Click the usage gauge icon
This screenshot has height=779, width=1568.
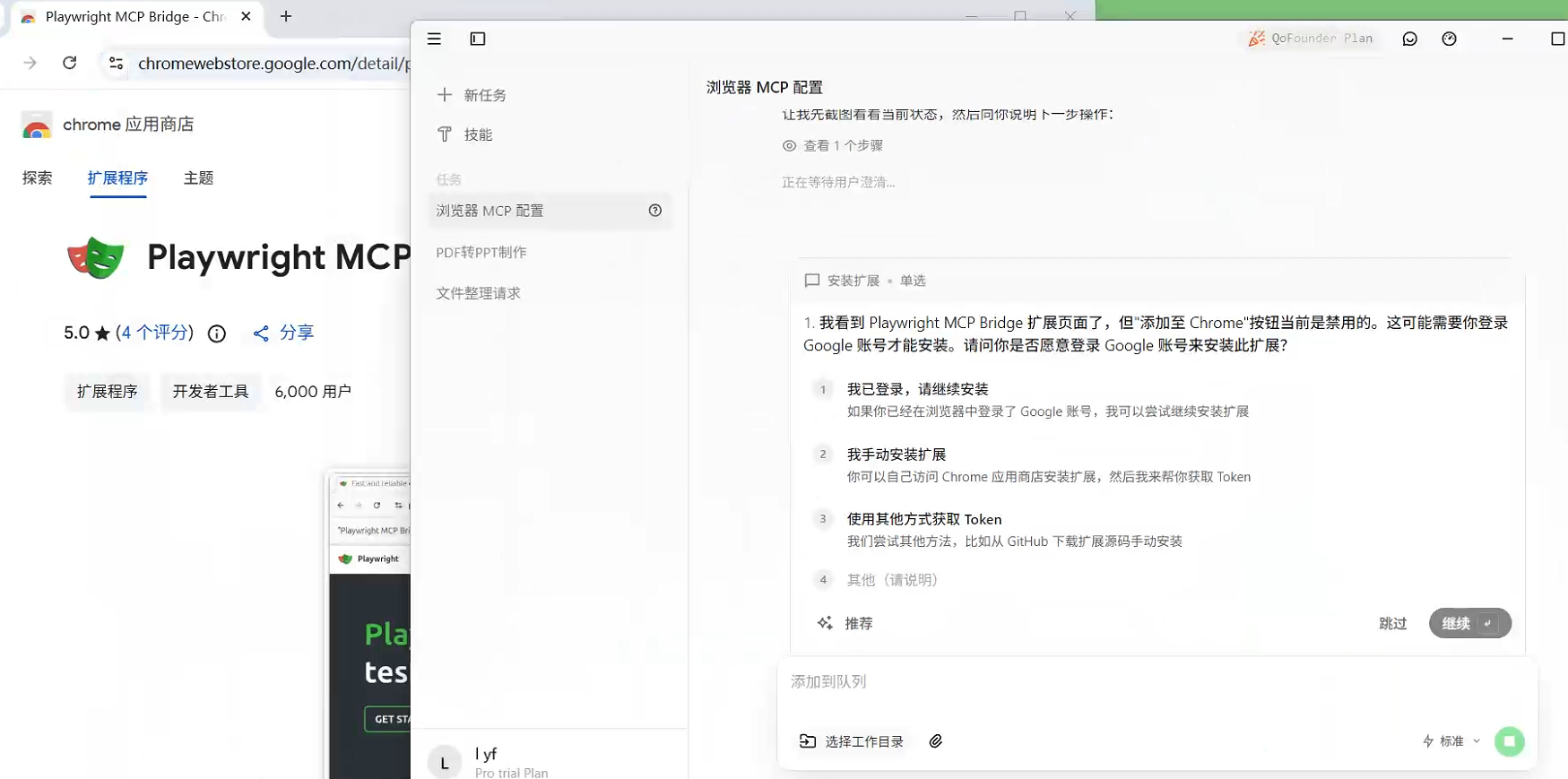coord(1449,39)
